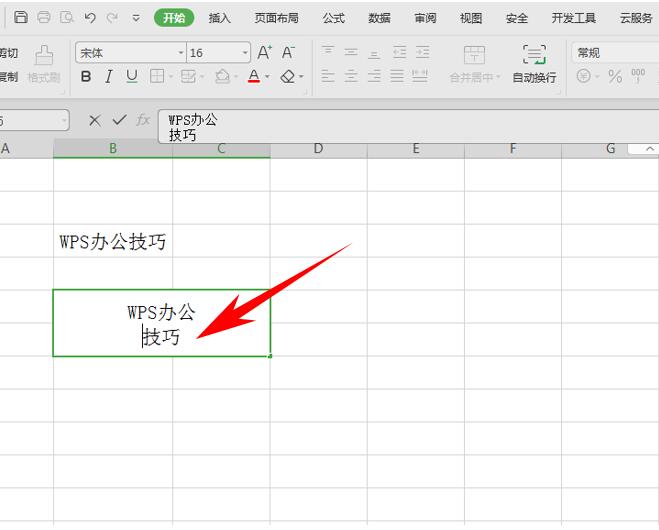
Task: Select the cell containing WPS办公技巧
Action: pyautogui.click(x=113, y=241)
